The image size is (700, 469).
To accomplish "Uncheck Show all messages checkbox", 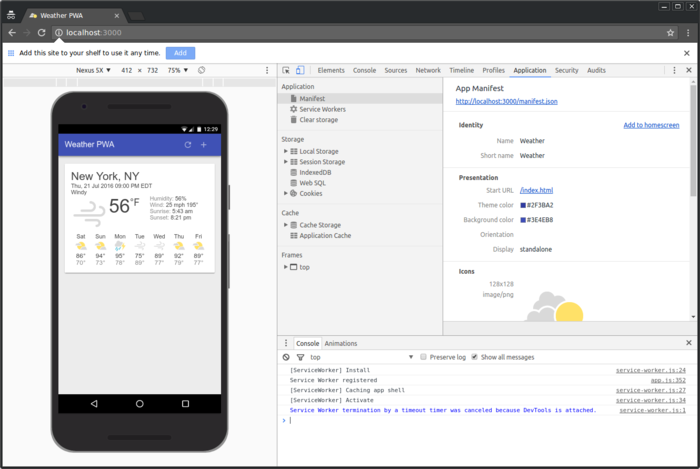I will tap(474, 357).
